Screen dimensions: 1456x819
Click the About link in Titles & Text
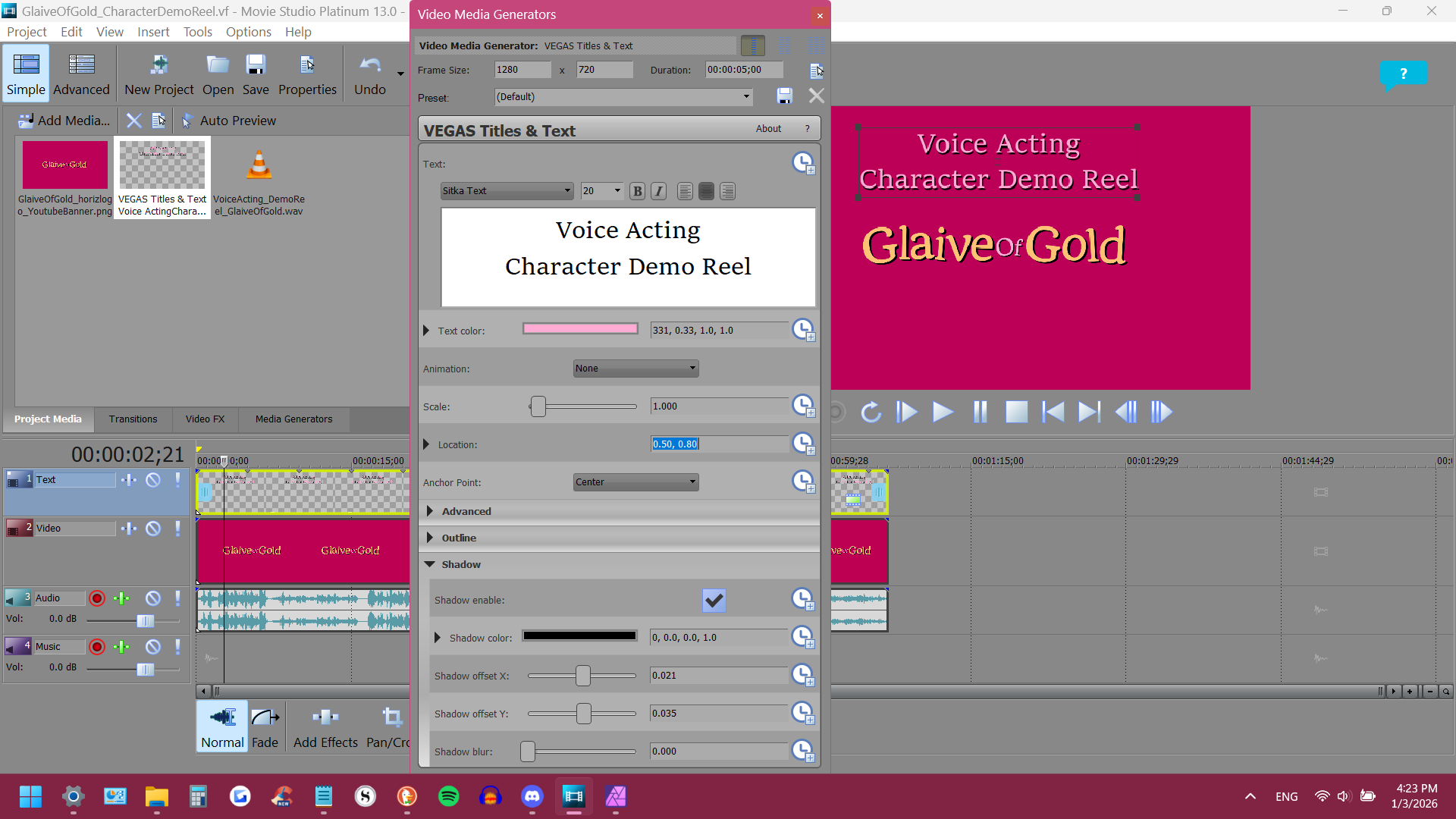(767, 129)
